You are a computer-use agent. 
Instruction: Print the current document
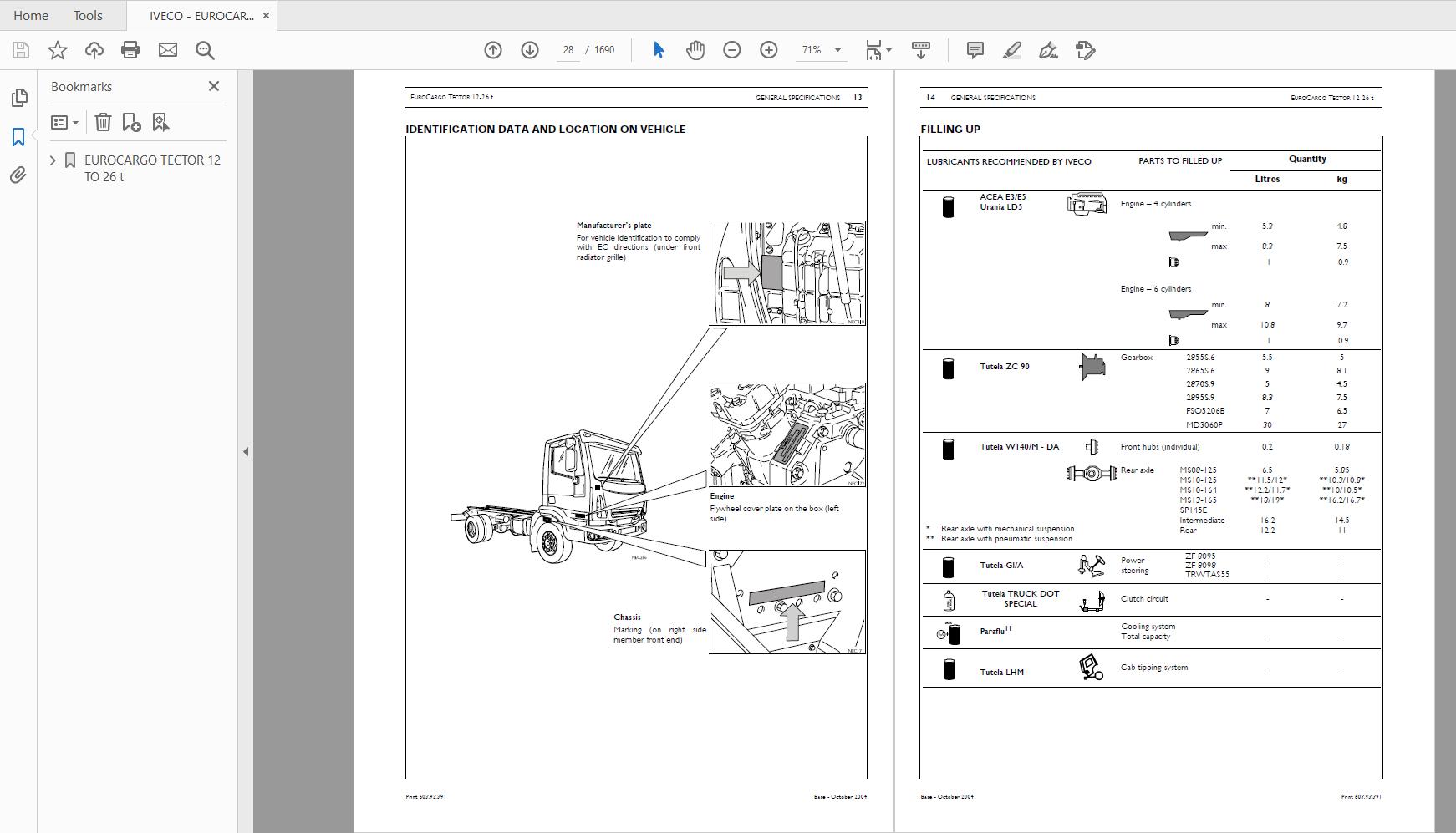point(130,50)
